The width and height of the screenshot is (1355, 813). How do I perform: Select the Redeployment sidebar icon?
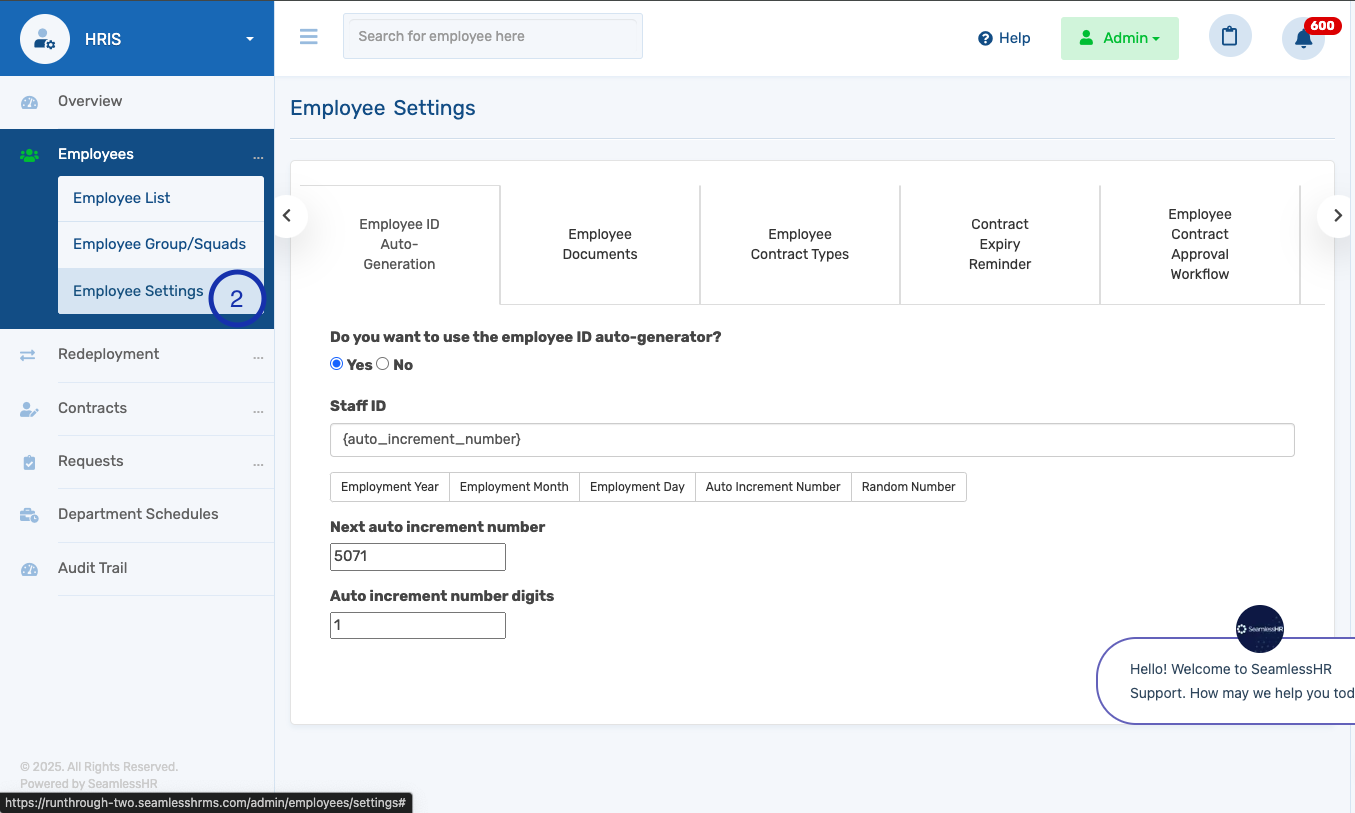[30, 354]
